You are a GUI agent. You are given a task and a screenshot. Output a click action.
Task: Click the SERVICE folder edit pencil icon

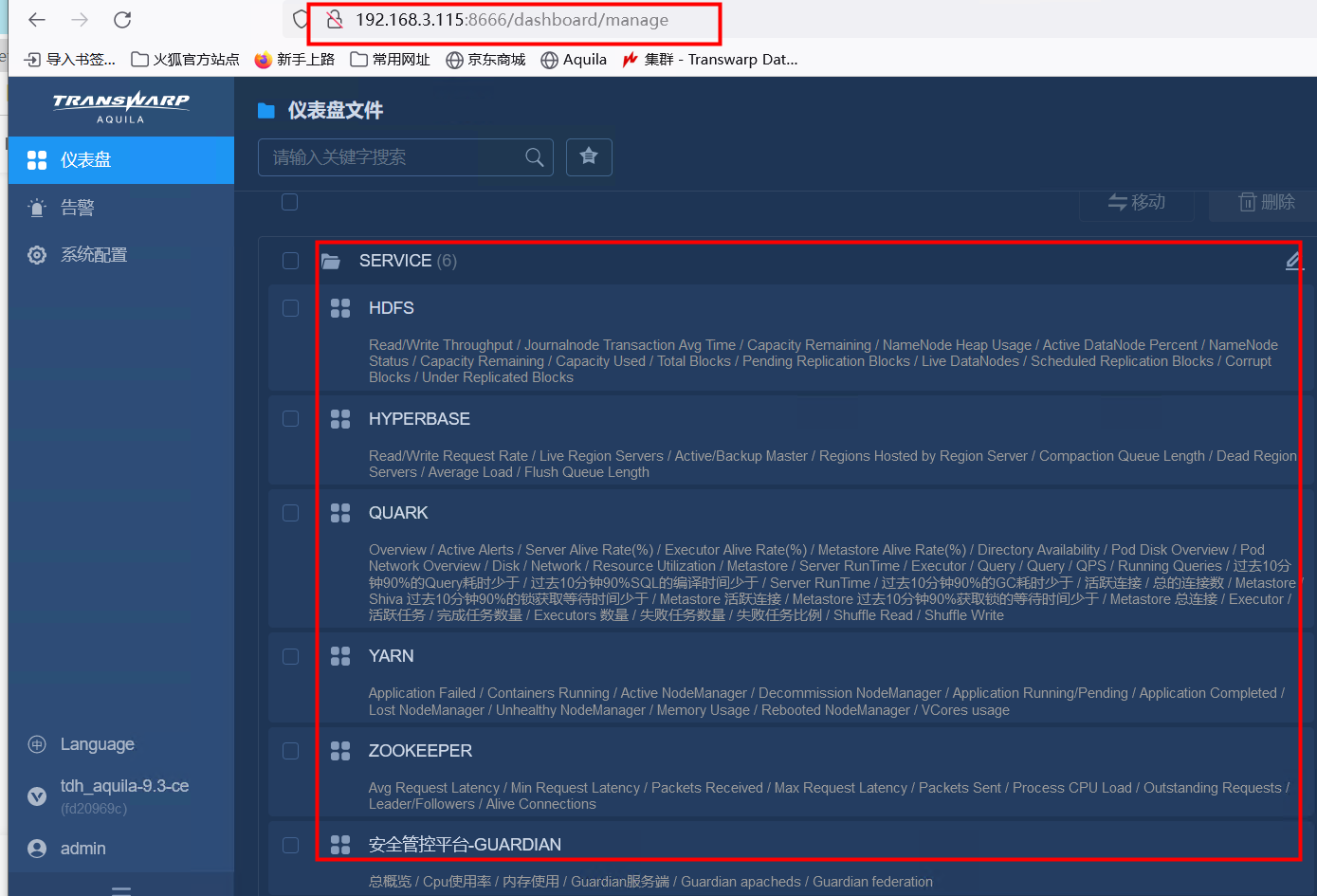[x=1294, y=261]
